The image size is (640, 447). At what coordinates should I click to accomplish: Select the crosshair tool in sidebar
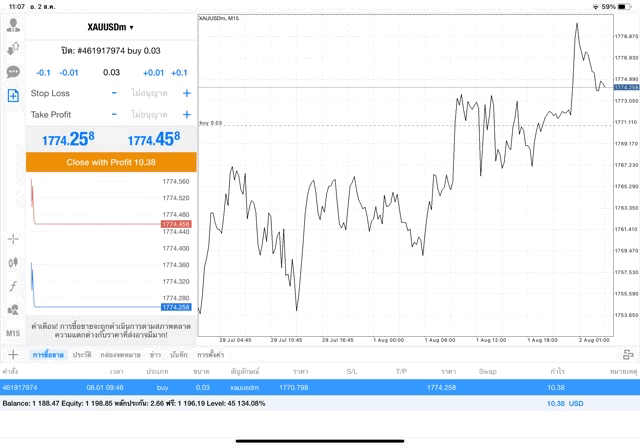(13, 239)
